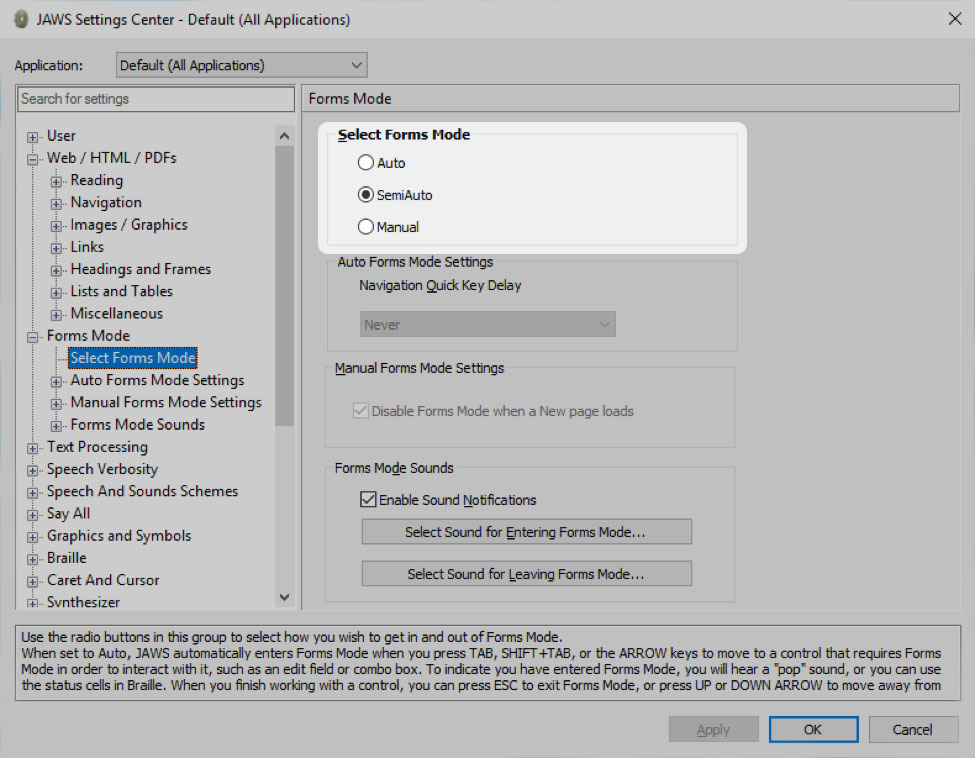
Task: Click the Search for settings field
Action: click(155, 99)
